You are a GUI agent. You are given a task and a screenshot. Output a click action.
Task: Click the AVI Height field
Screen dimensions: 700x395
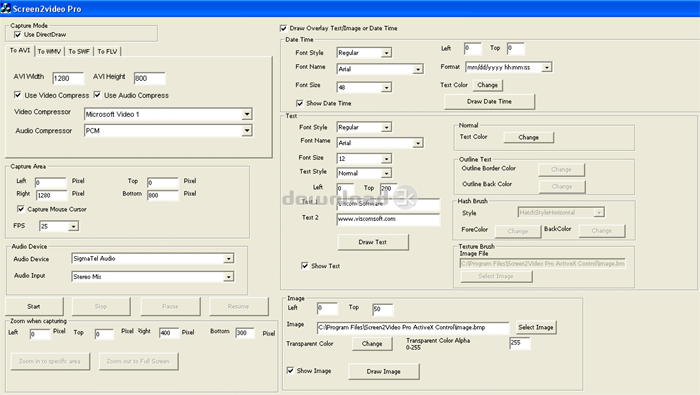[150, 78]
